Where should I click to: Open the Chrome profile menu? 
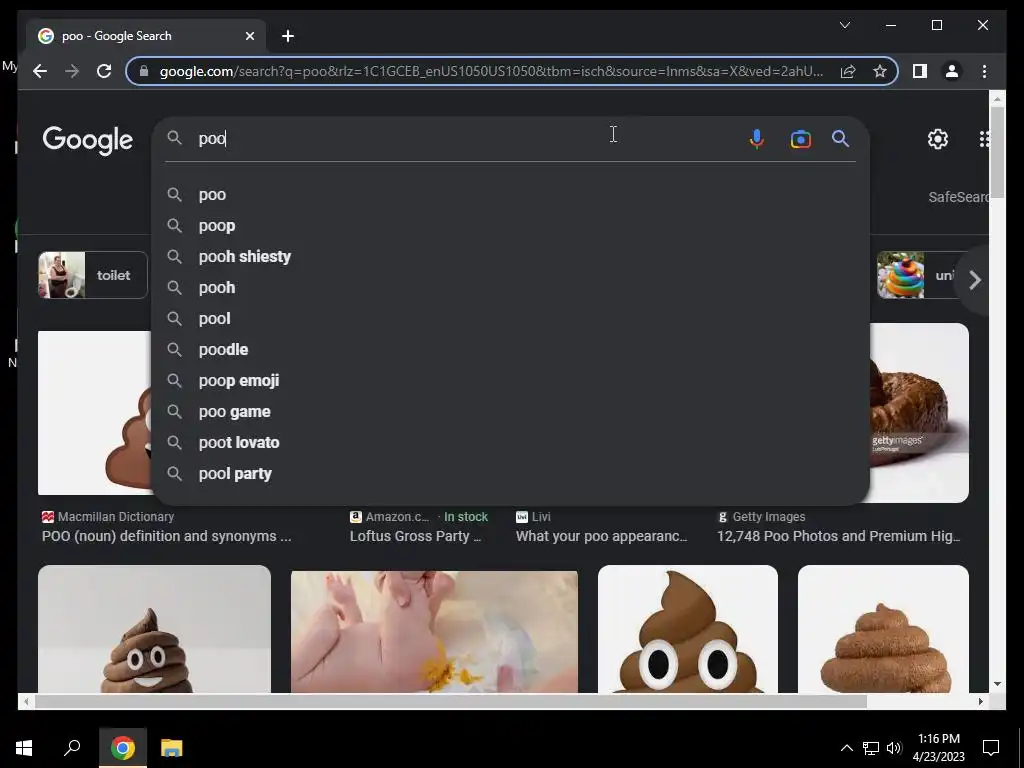(x=952, y=71)
